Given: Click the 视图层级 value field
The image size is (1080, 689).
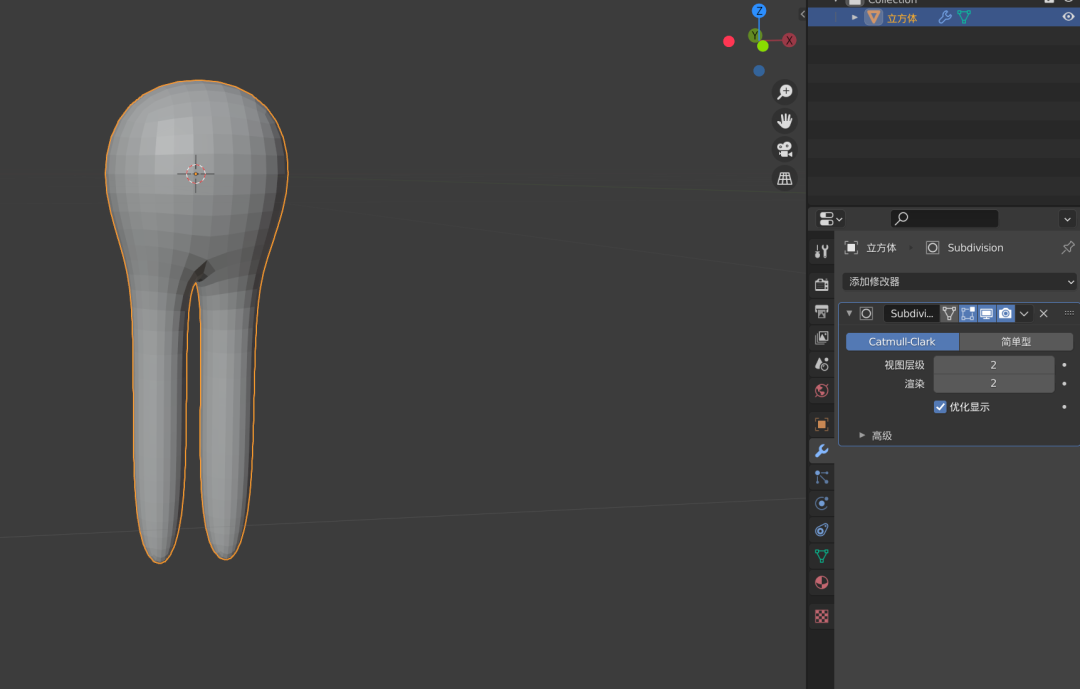Looking at the screenshot, I should point(993,364).
